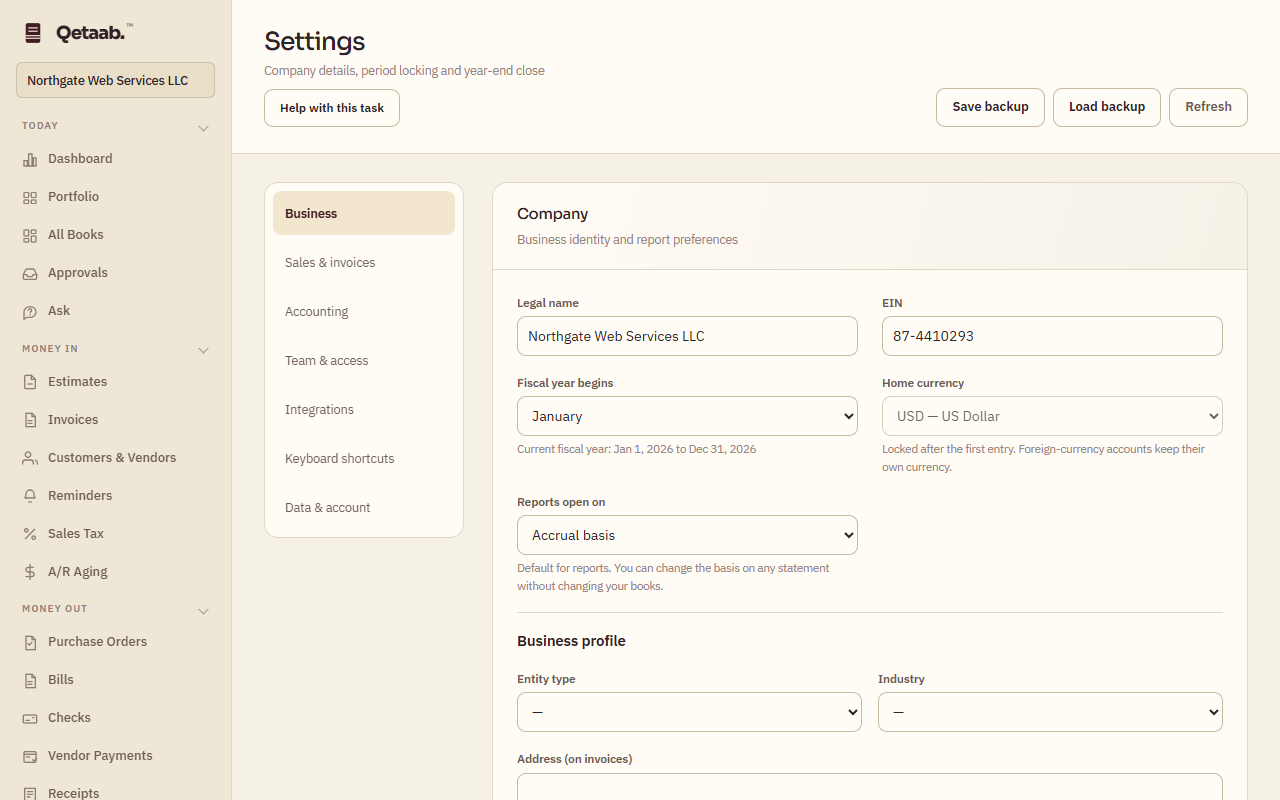
Task: Click the Receipts icon in sidebar
Action: (x=30, y=793)
